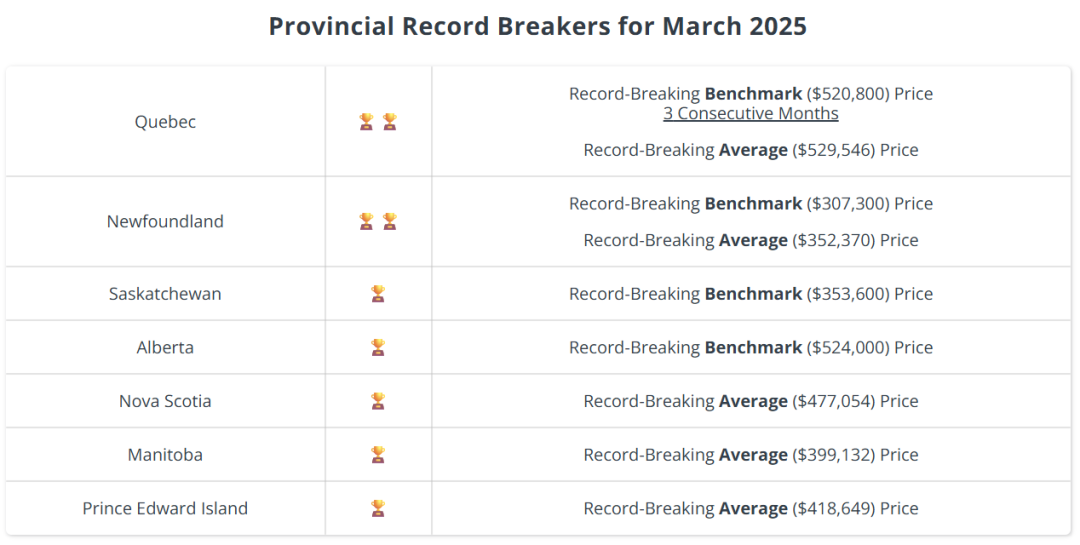Click the Saskatchewan trophy icon
The image size is (1080, 545).
378,294
